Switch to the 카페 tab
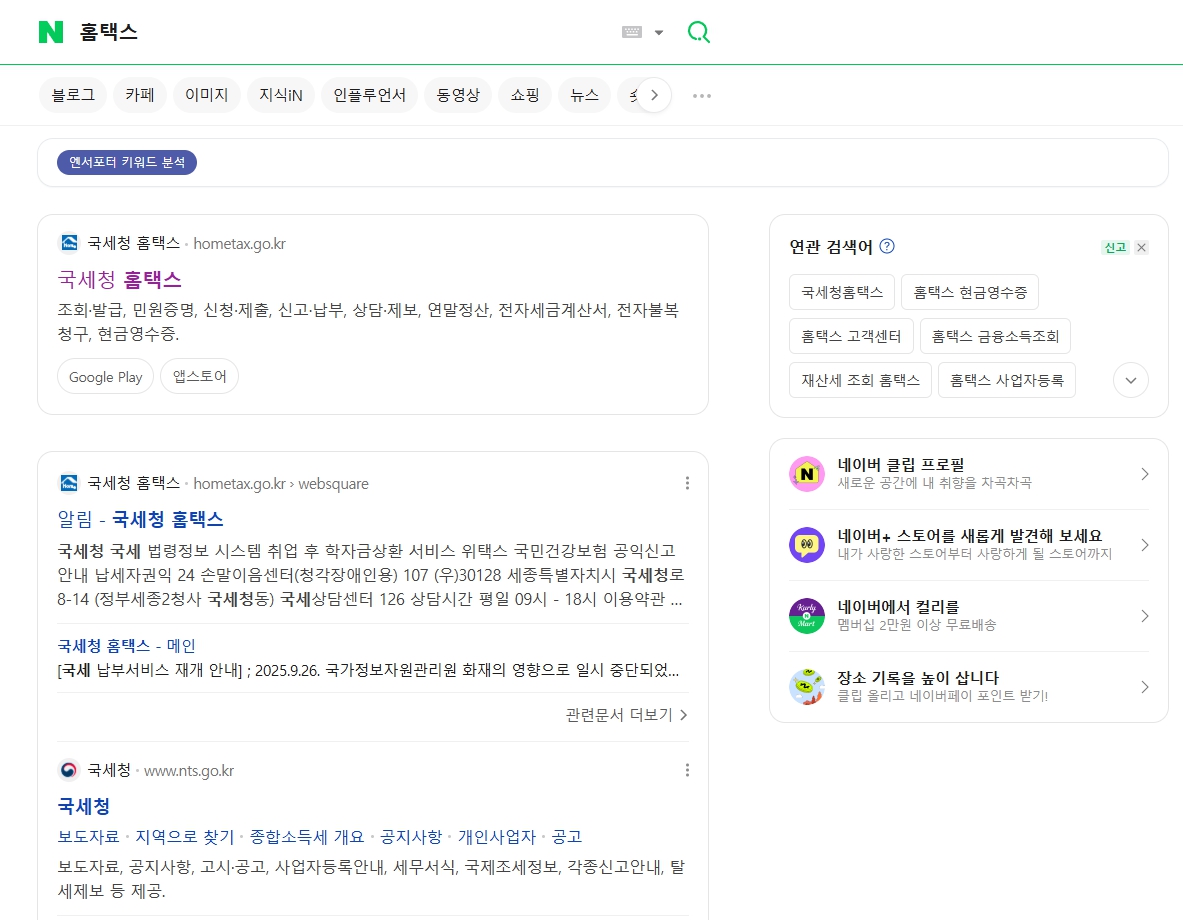This screenshot has height=920, width=1183. [x=140, y=95]
